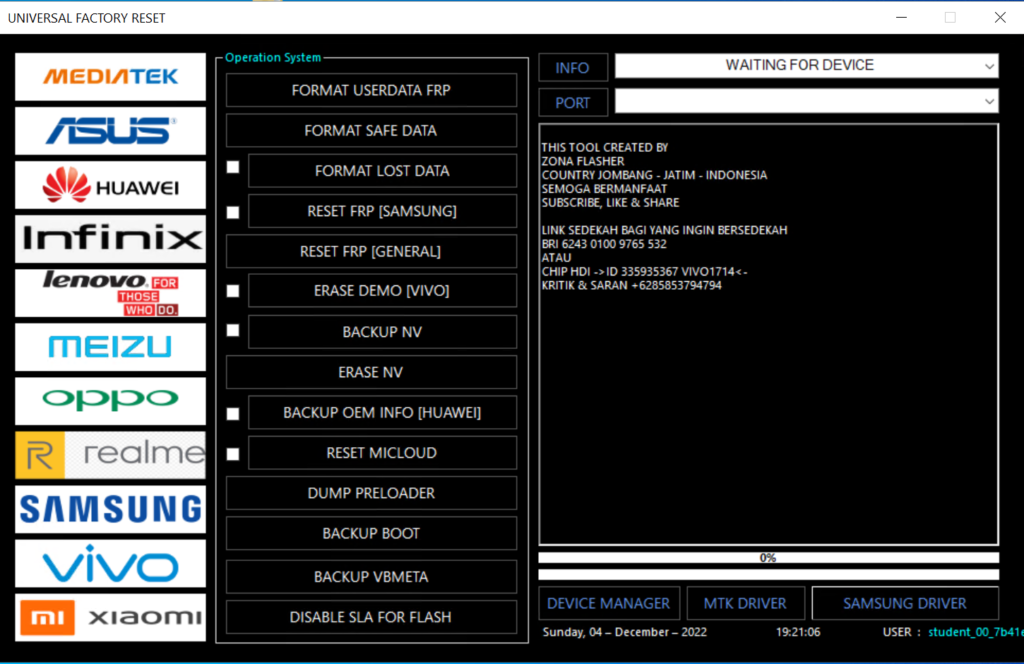Viewport: 1024px width, 664px height.
Task: Click the BACKUP VBMETA button
Action: 371,577
